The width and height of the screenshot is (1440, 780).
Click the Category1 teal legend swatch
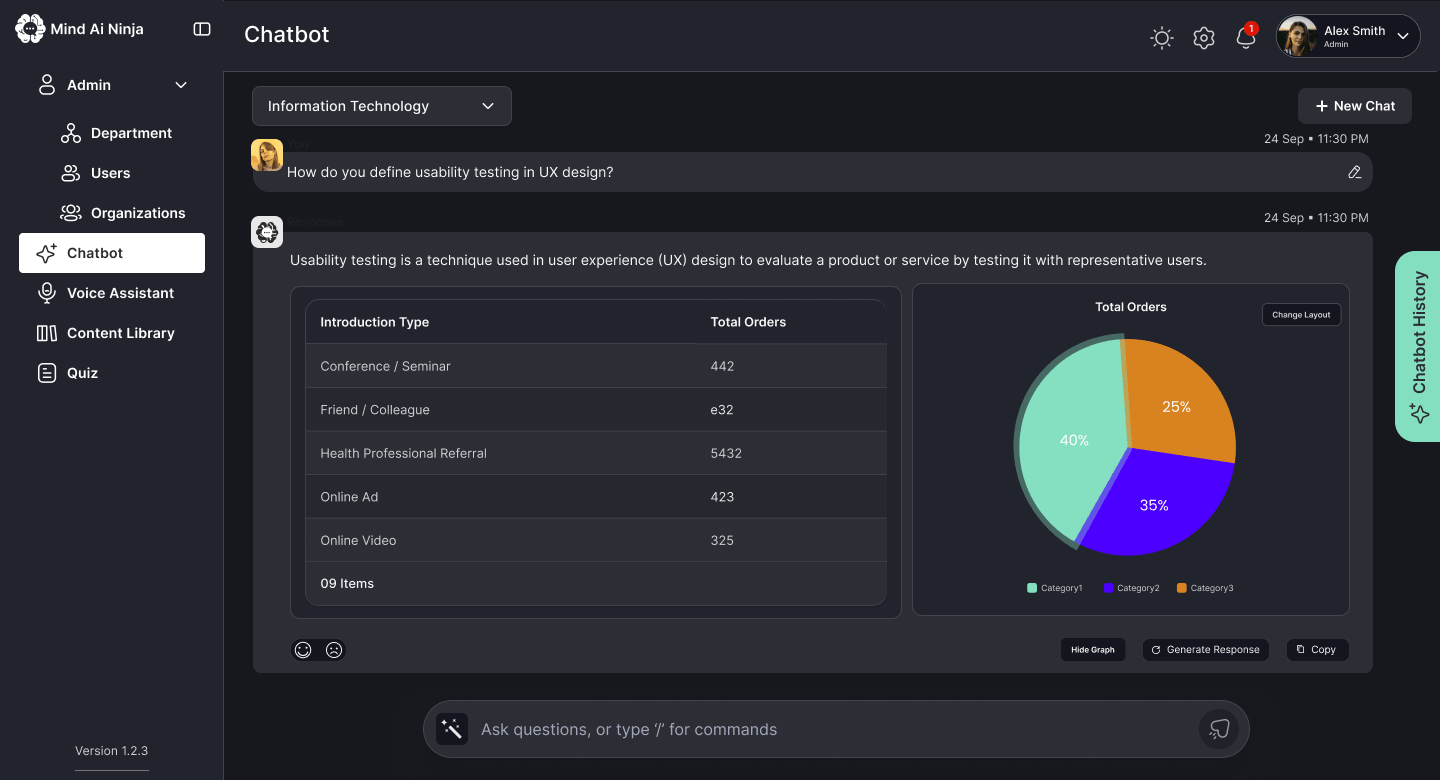1032,588
